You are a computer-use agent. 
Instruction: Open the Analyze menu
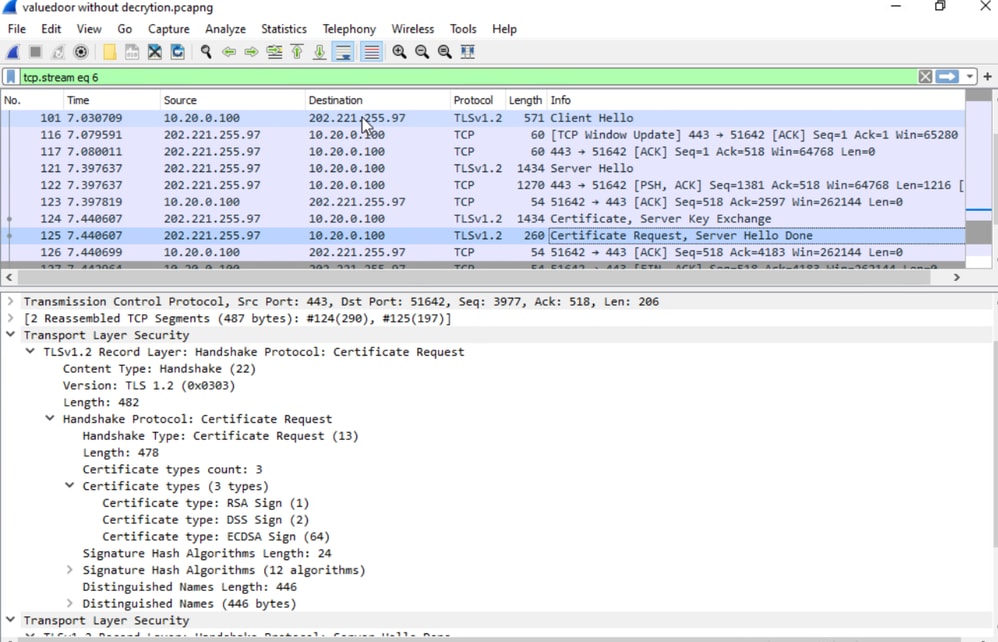[x=225, y=29]
